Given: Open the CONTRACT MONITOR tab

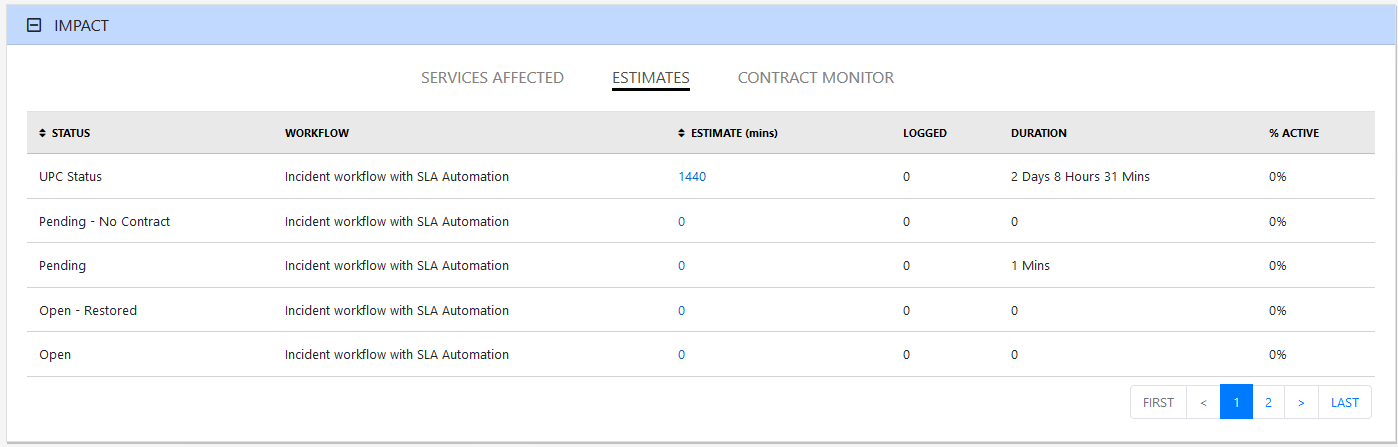Looking at the screenshot, I should pyautogui.click(x=815, y=78).
